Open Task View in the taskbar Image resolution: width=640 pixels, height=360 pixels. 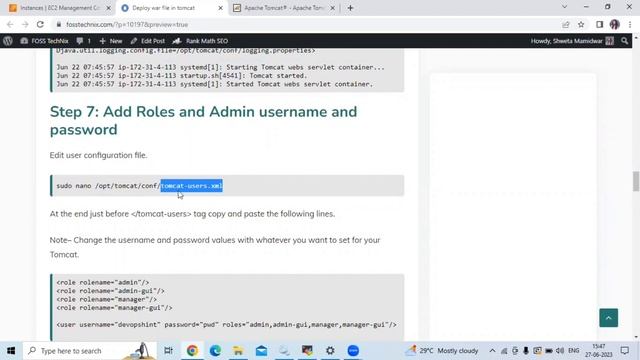coord(168,351)
